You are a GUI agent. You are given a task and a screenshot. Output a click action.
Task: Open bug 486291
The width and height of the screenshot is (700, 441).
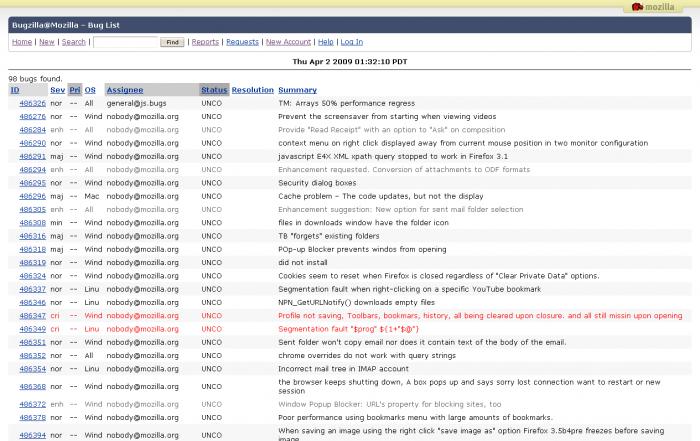point(33,157)
